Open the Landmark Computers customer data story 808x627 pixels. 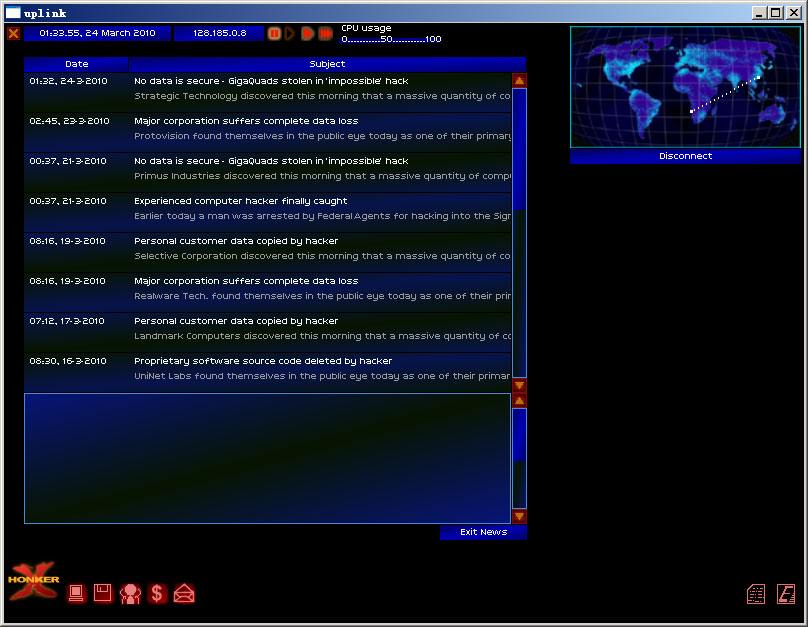pos(267,333)
